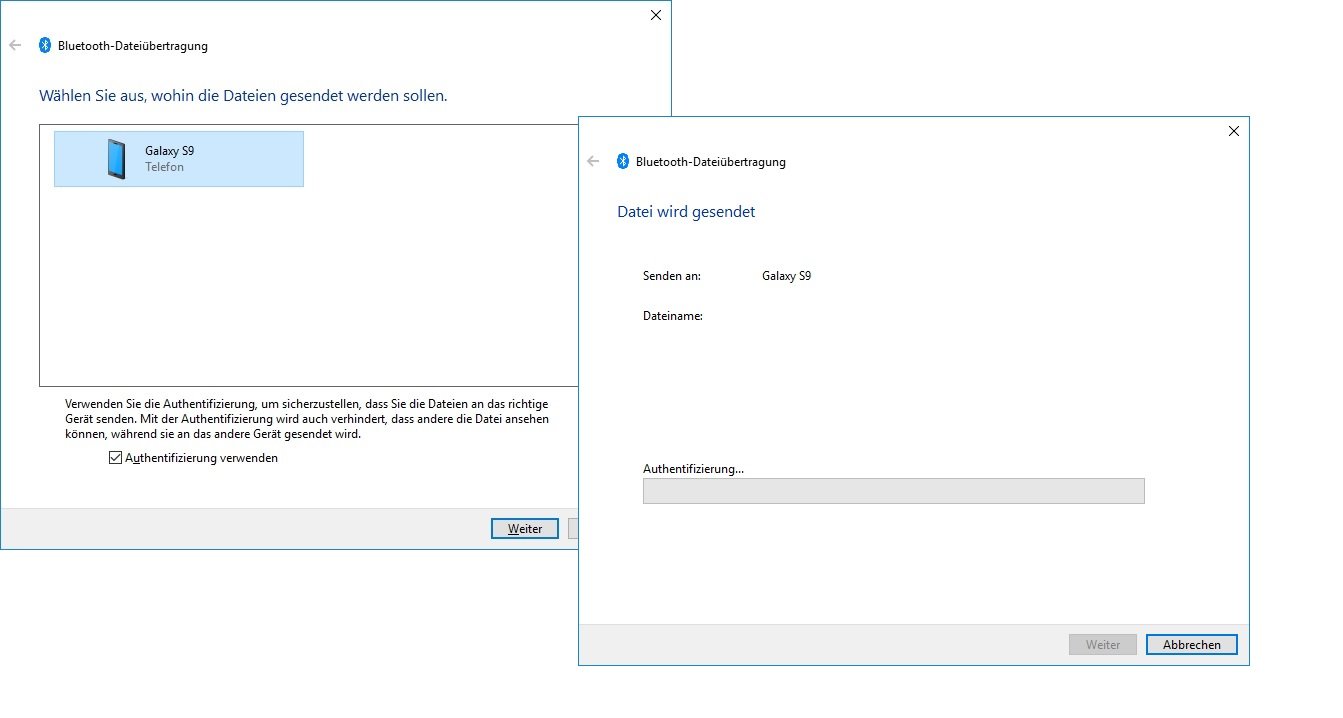The image size is (1343, 718).
Task: Click Bluetooth logo in sending window title
Action: click(x=623, y=161)
